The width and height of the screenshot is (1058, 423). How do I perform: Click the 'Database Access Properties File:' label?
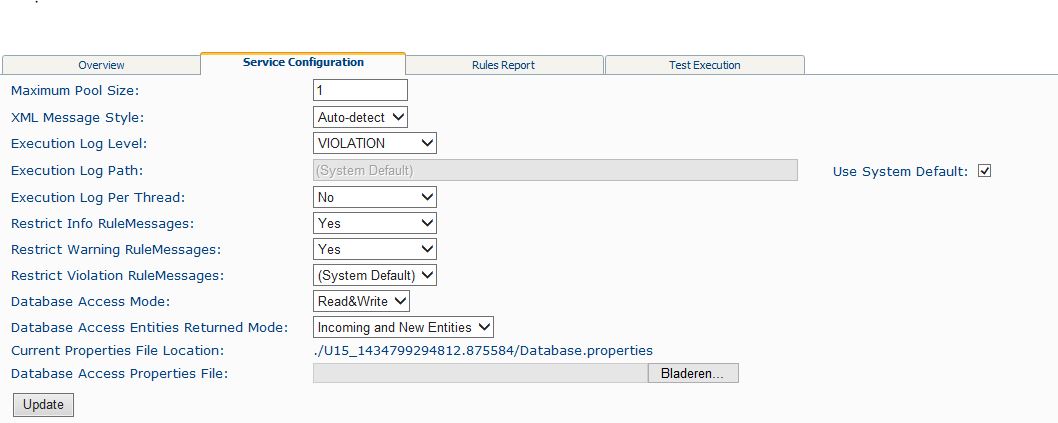(x=119, y=374)
